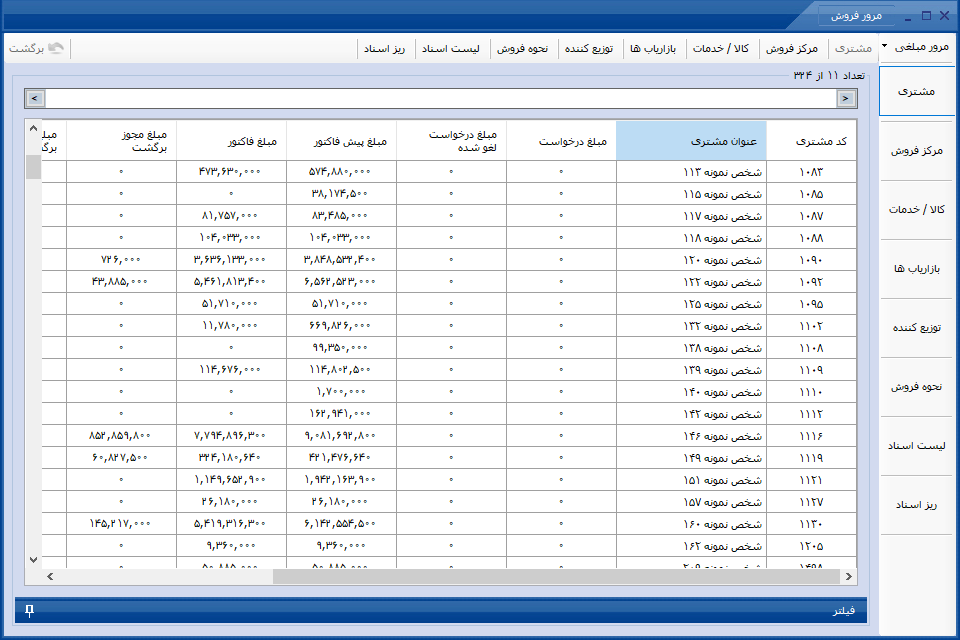Select توزیع کننده in the side panel
Image resolution: width=960 pixels, height=640 pixels.
[917, 328]
